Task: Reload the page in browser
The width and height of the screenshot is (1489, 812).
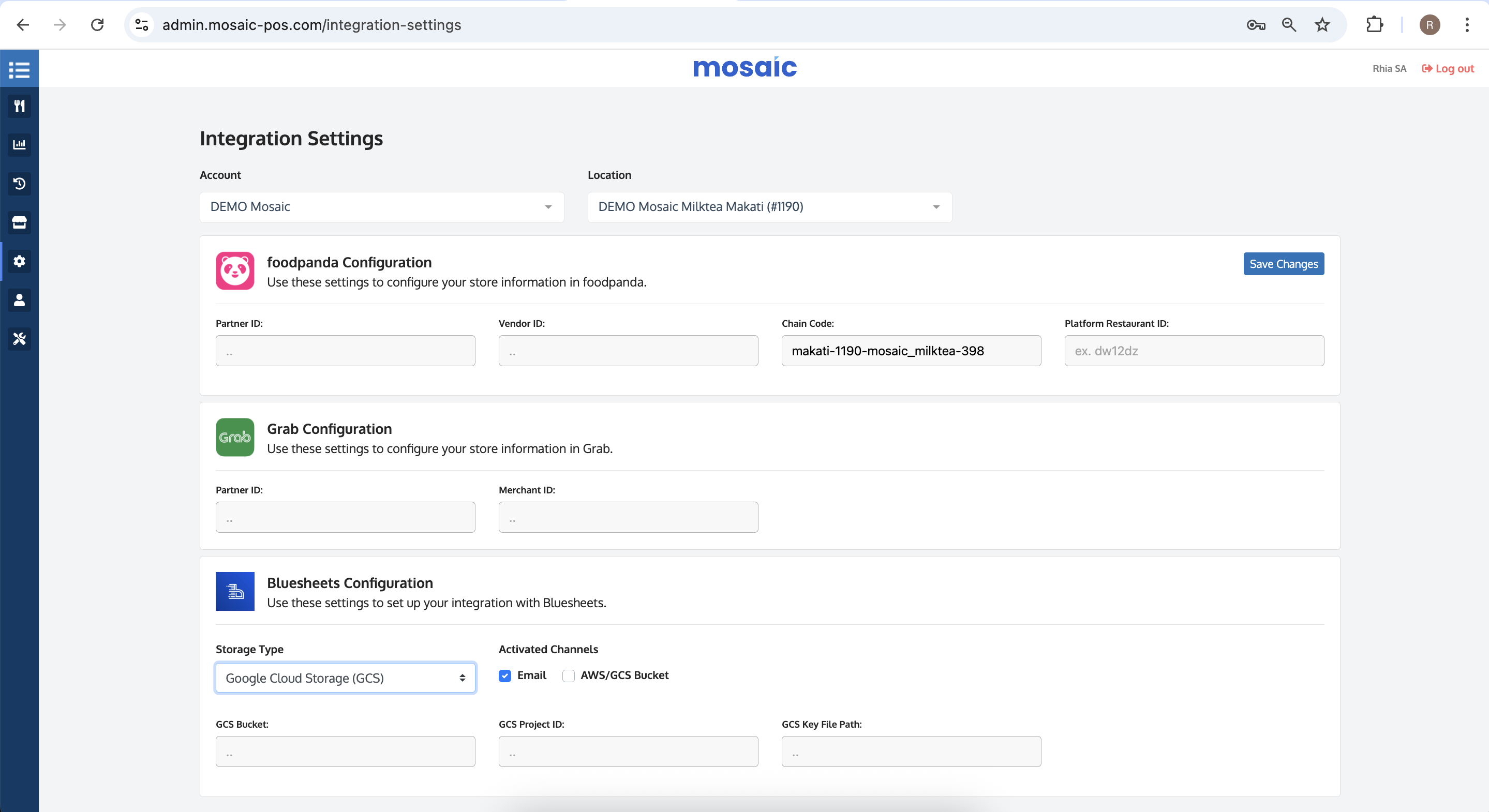Action: coord(97,25)
